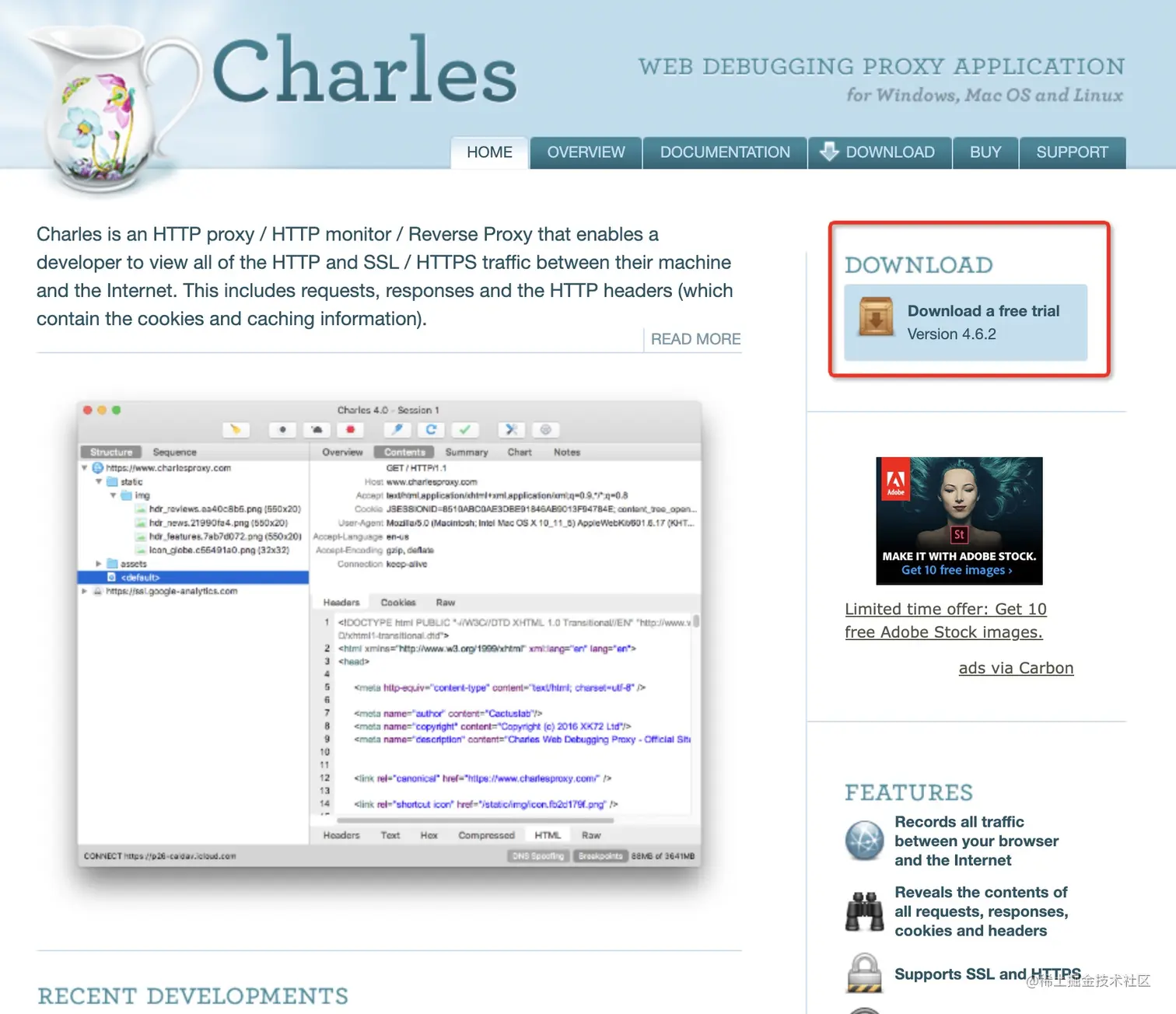Select icon_globe.c56491a0.png tree row

click(219, 550)
